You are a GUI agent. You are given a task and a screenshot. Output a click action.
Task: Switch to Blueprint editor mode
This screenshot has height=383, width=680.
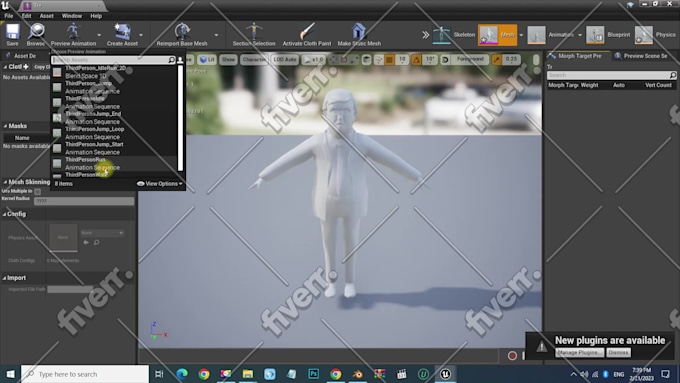pyautogui.click(x=608, y=35)
